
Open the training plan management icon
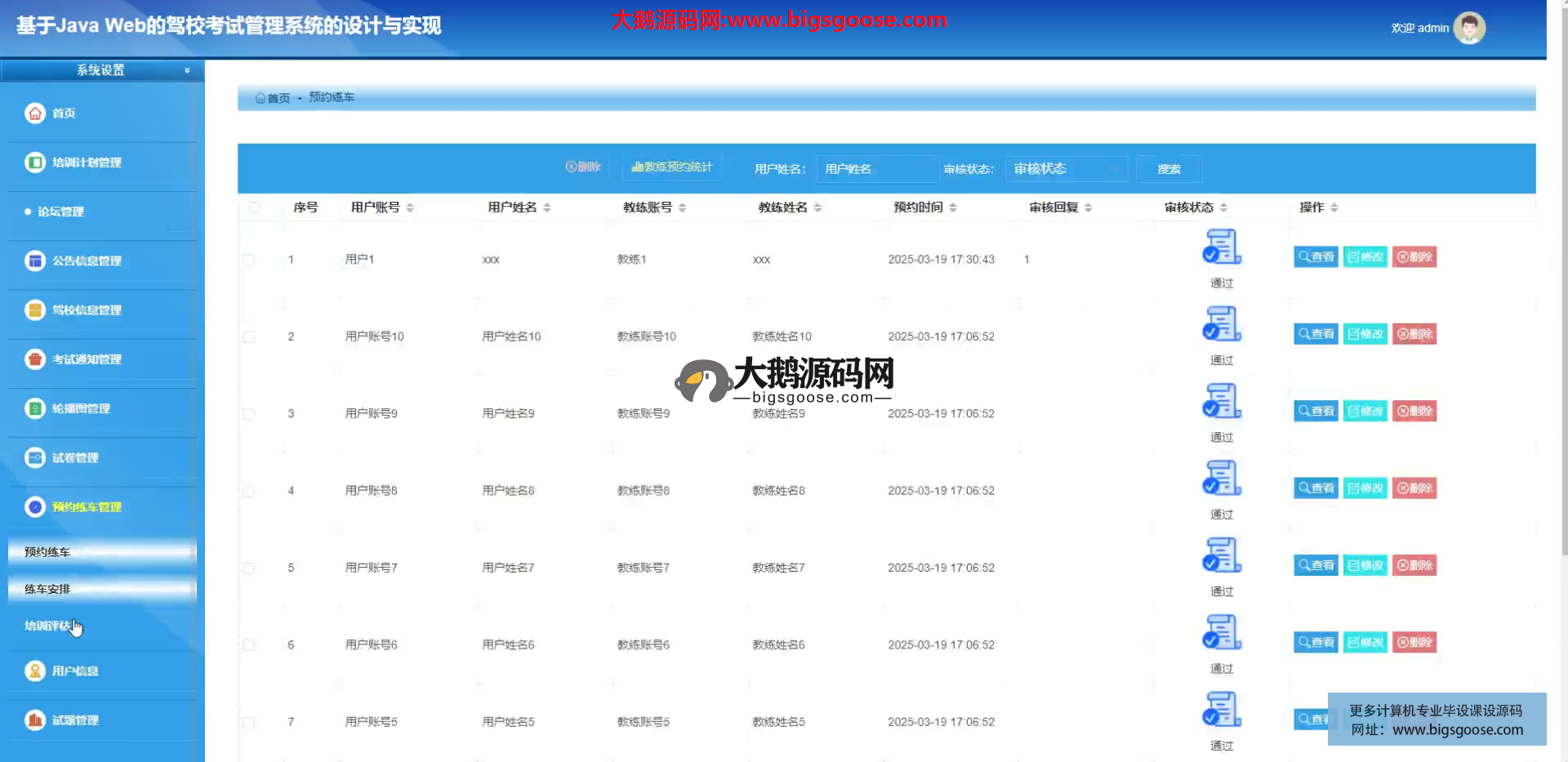coord(35,163)
